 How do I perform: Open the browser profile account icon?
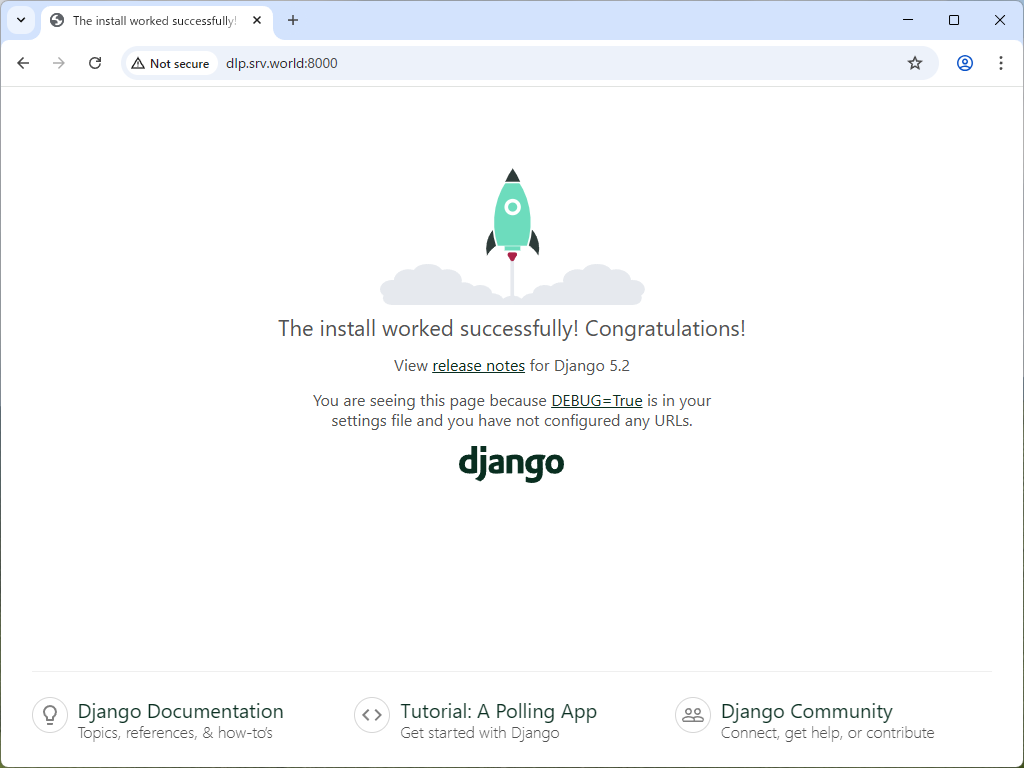963,62
